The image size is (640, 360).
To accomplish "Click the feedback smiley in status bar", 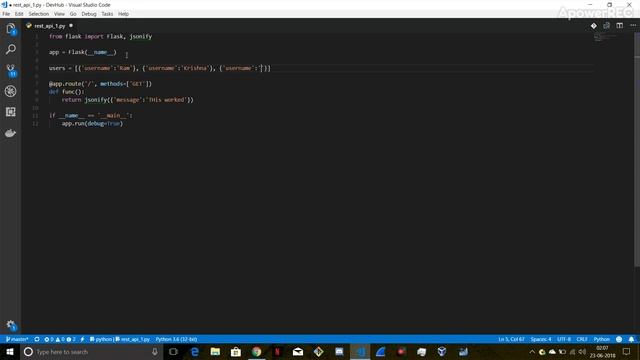I will 619,339.
